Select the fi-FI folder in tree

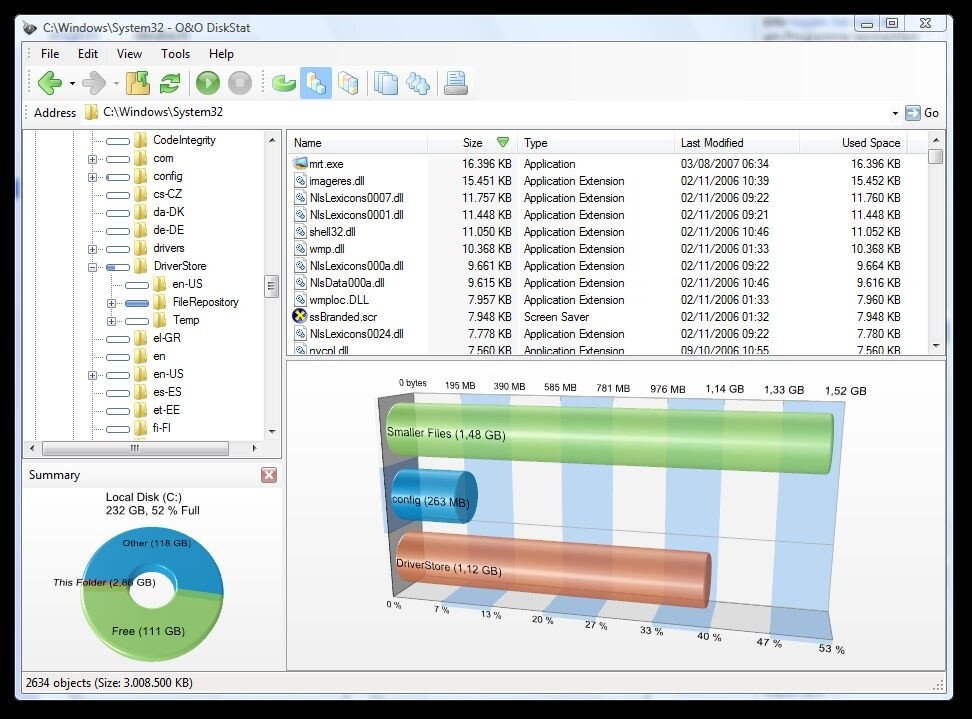click(x=161, y=428)
